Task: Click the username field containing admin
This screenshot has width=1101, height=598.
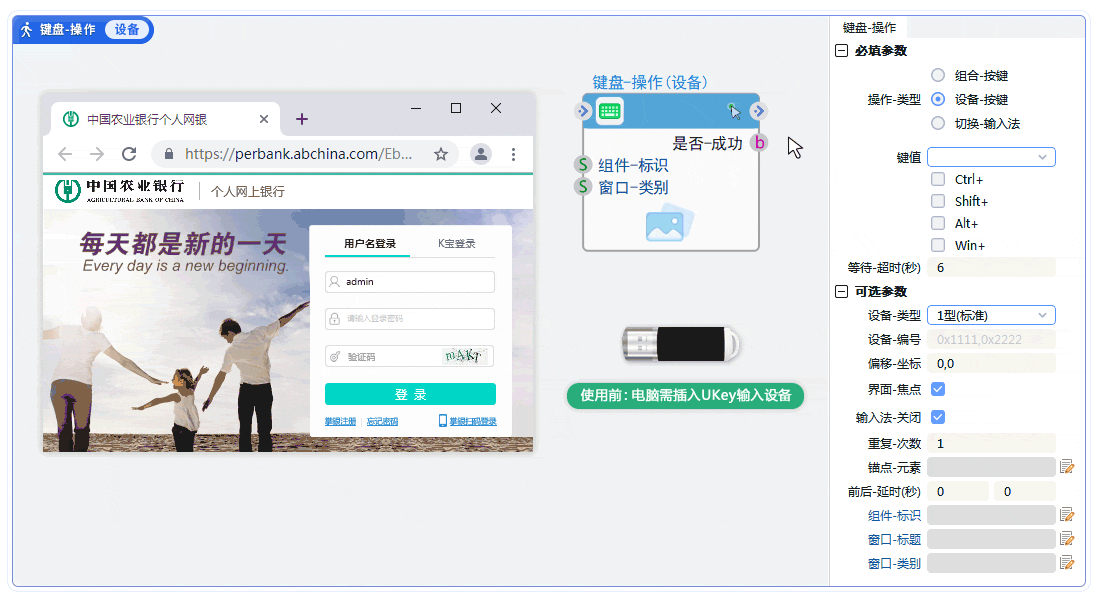Action: pos(410,281)
